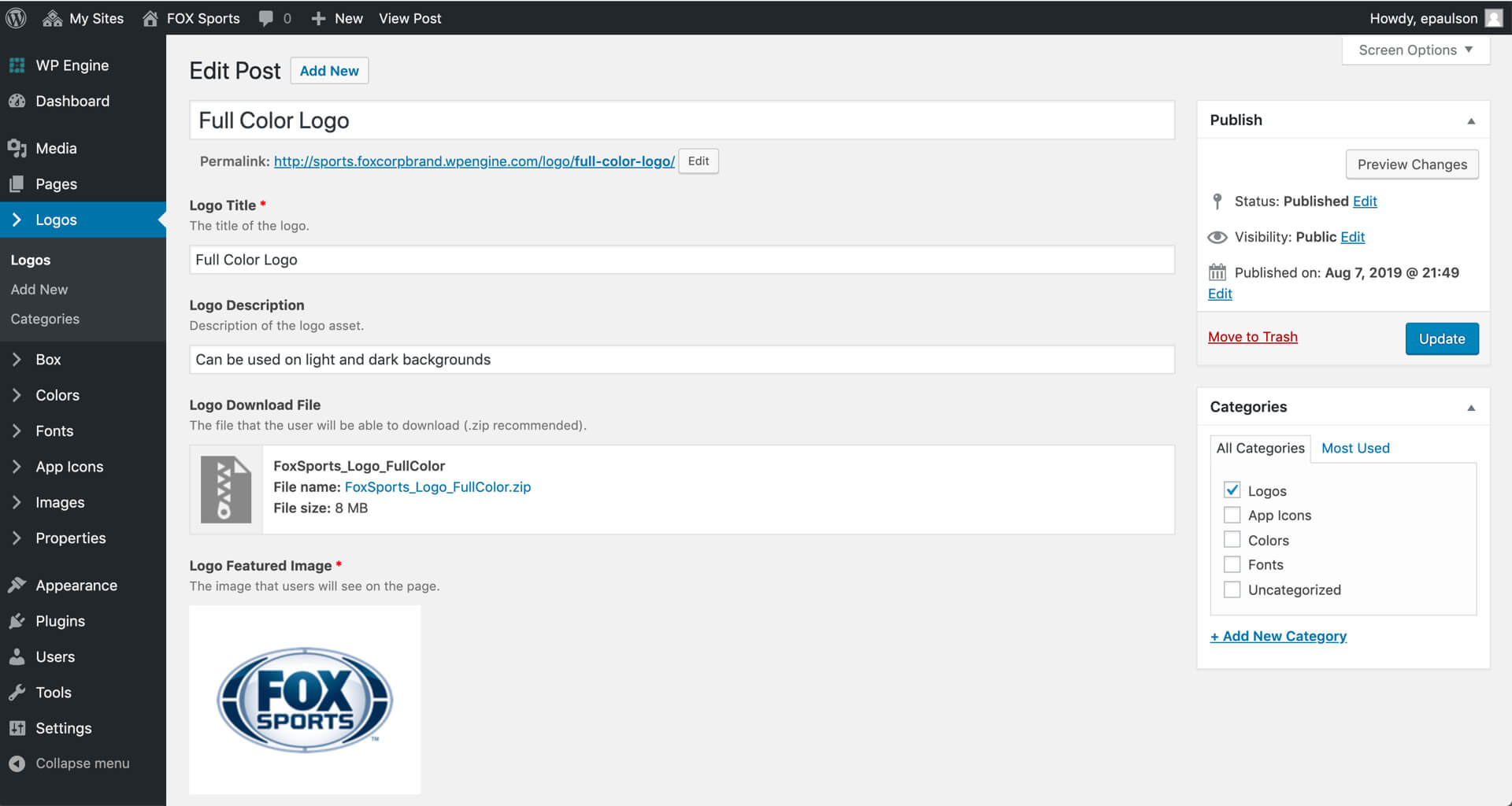Check the App Icons category checkbox
The image size is (1512, 806).
[1232, 515]
